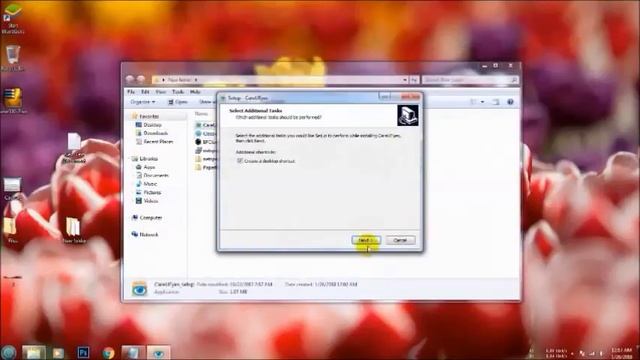Open the BlueStacks desktop shortcut
Image resolution: width=640 pixels, height=360 pixels.
(x=13, y=18)
